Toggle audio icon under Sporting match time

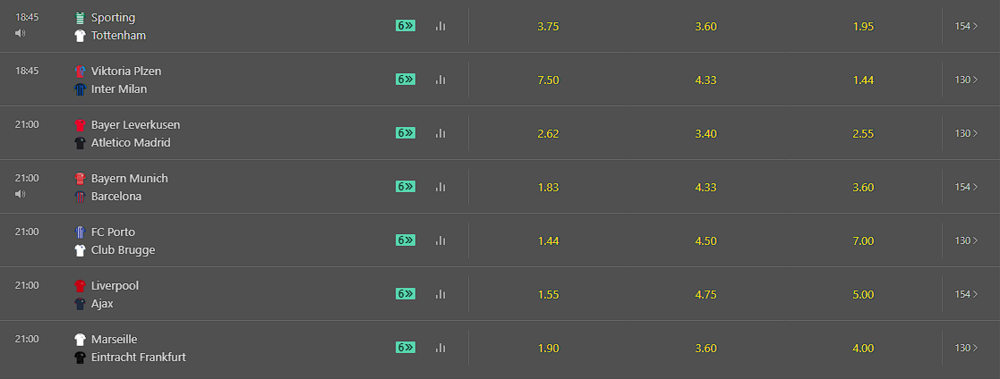point(20,33)
